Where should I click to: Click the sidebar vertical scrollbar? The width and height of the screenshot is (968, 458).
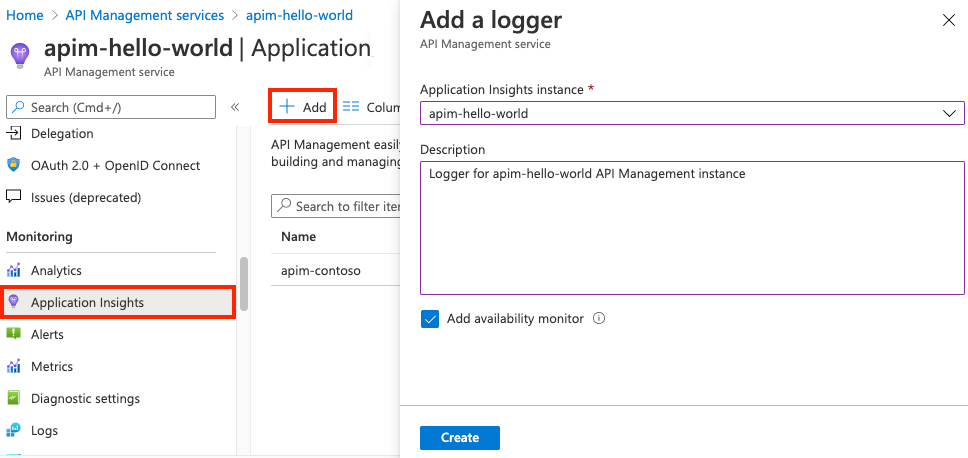coord(244,284)
